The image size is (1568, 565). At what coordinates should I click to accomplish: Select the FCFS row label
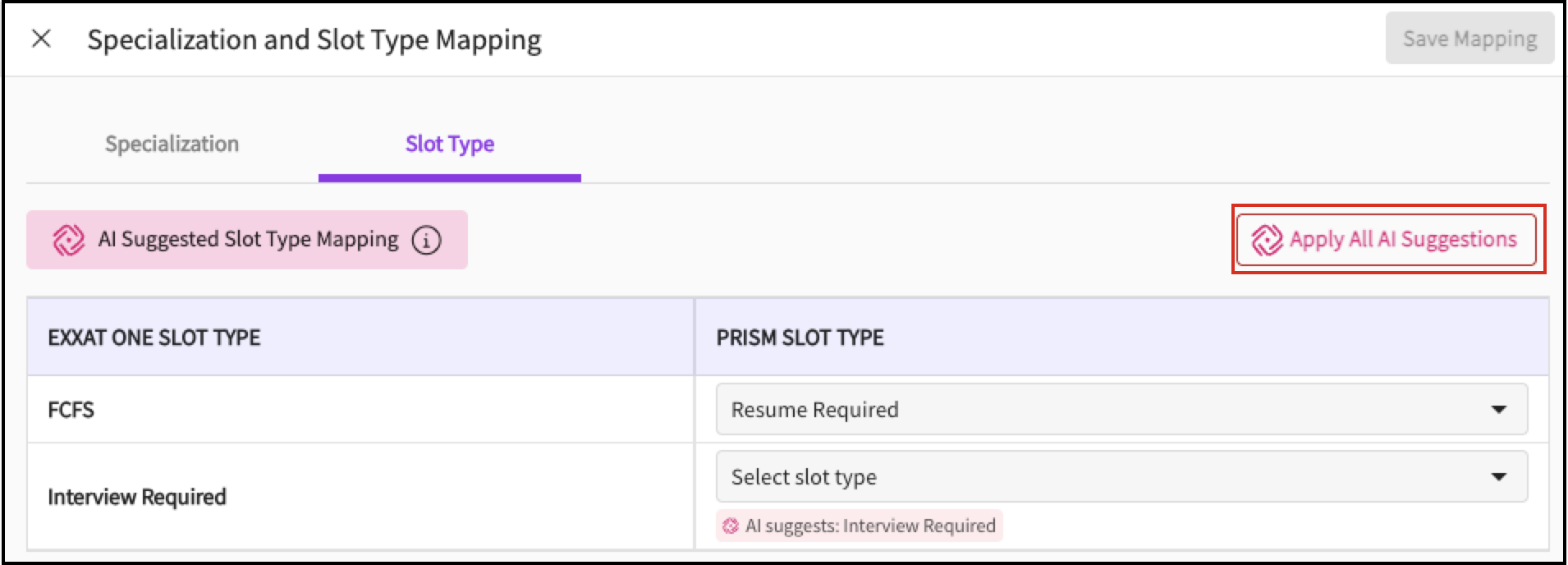71,410
